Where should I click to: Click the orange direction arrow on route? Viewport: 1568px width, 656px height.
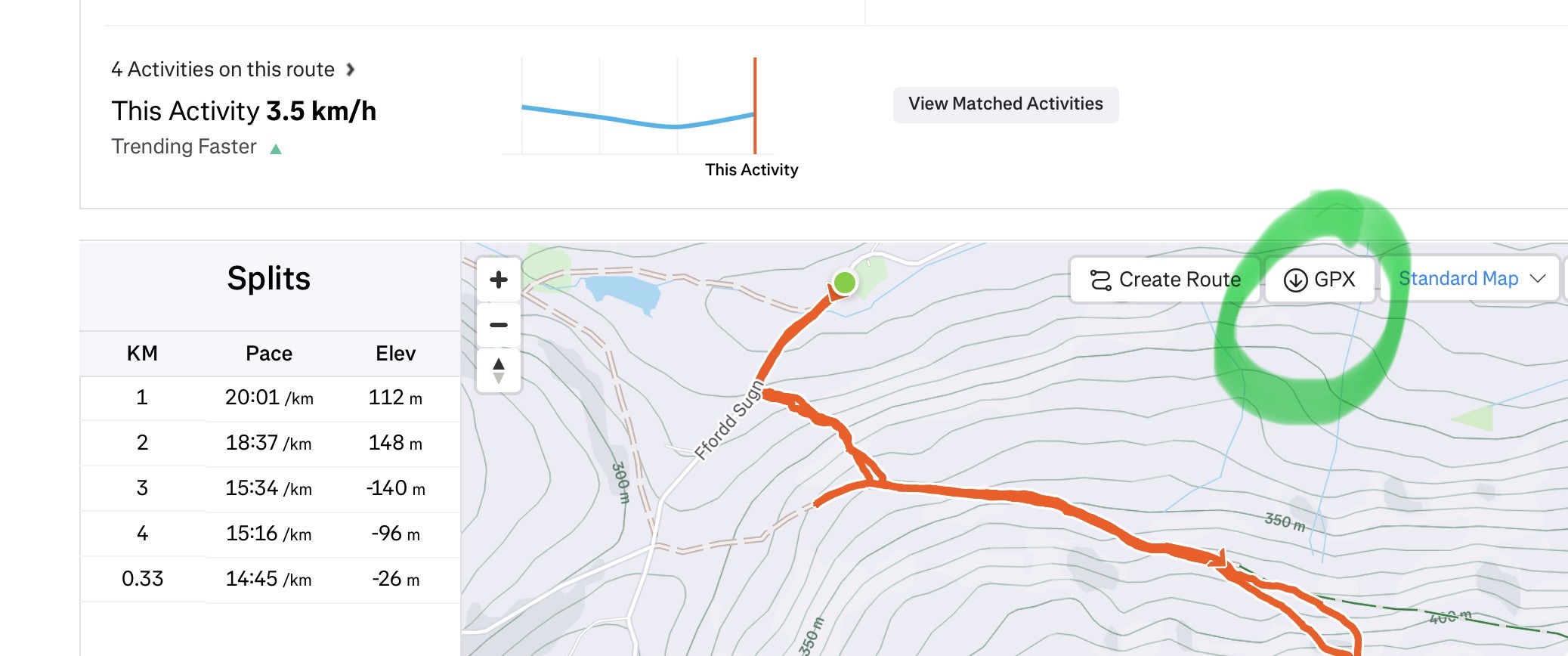point(1218,559)
